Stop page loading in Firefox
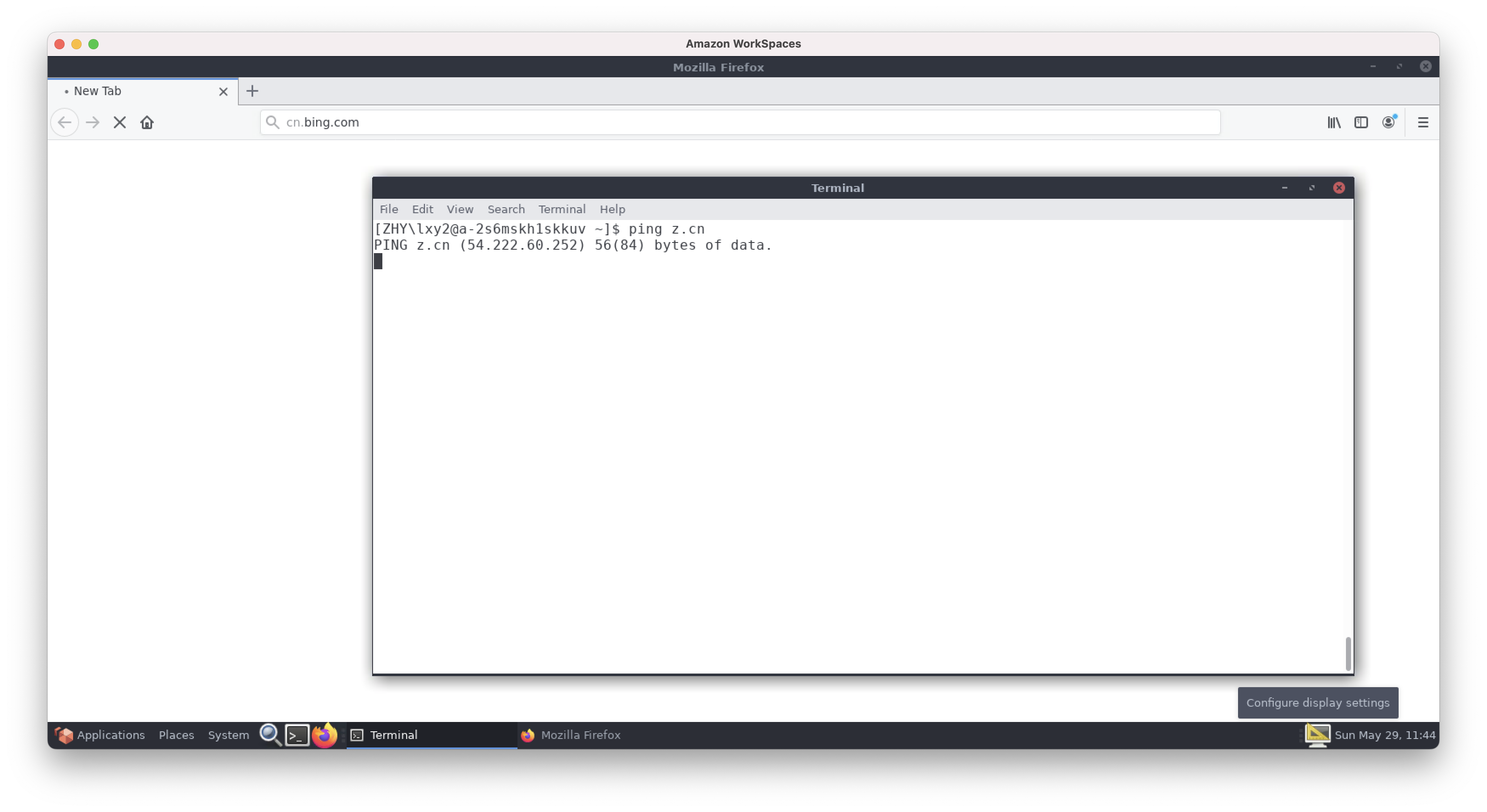1487x812 pixels. tap(119, 122)
